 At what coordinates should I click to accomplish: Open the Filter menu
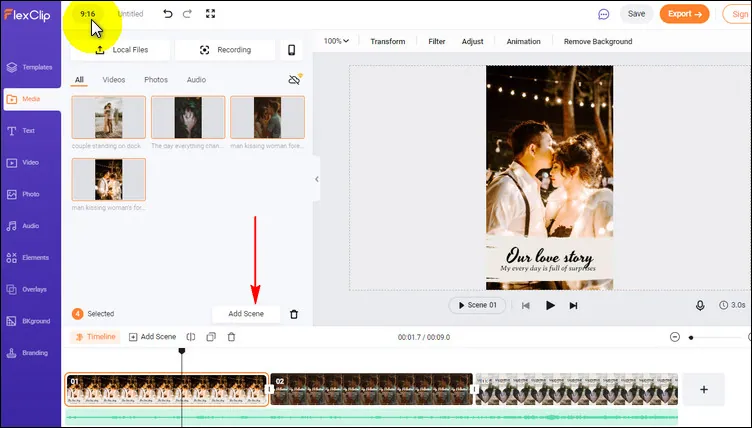point(436,41)
